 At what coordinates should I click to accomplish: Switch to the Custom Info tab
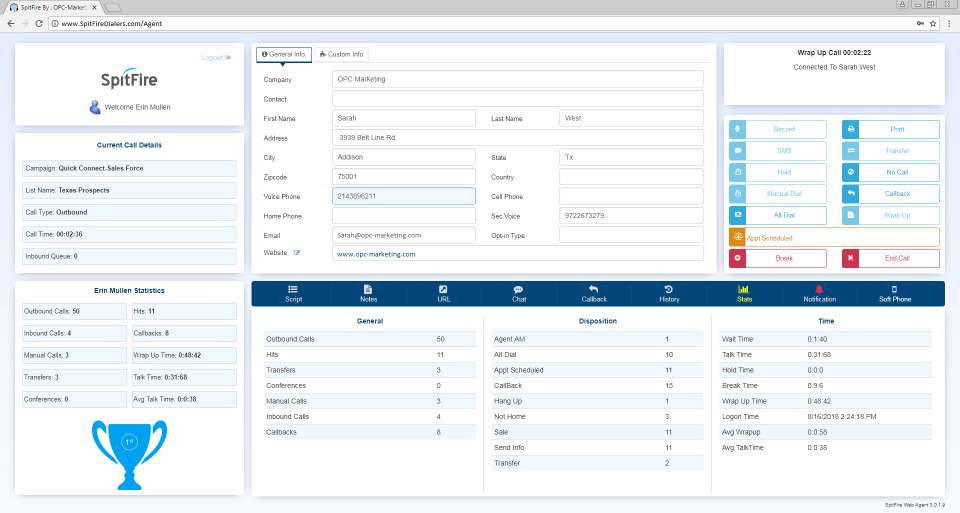point(342,54)
